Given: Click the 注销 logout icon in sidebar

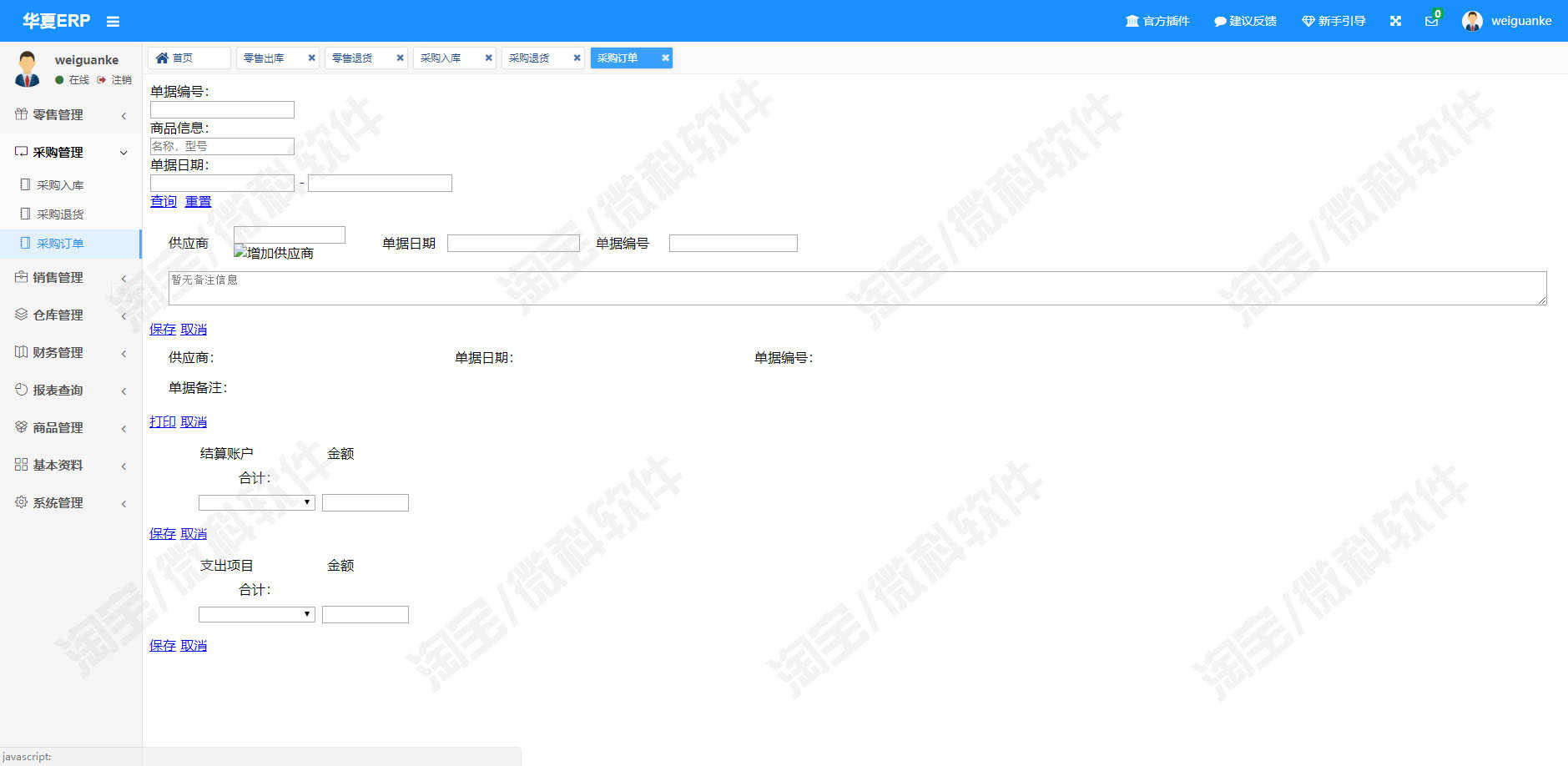Looking at the screenshot, I should pos(102,80).
